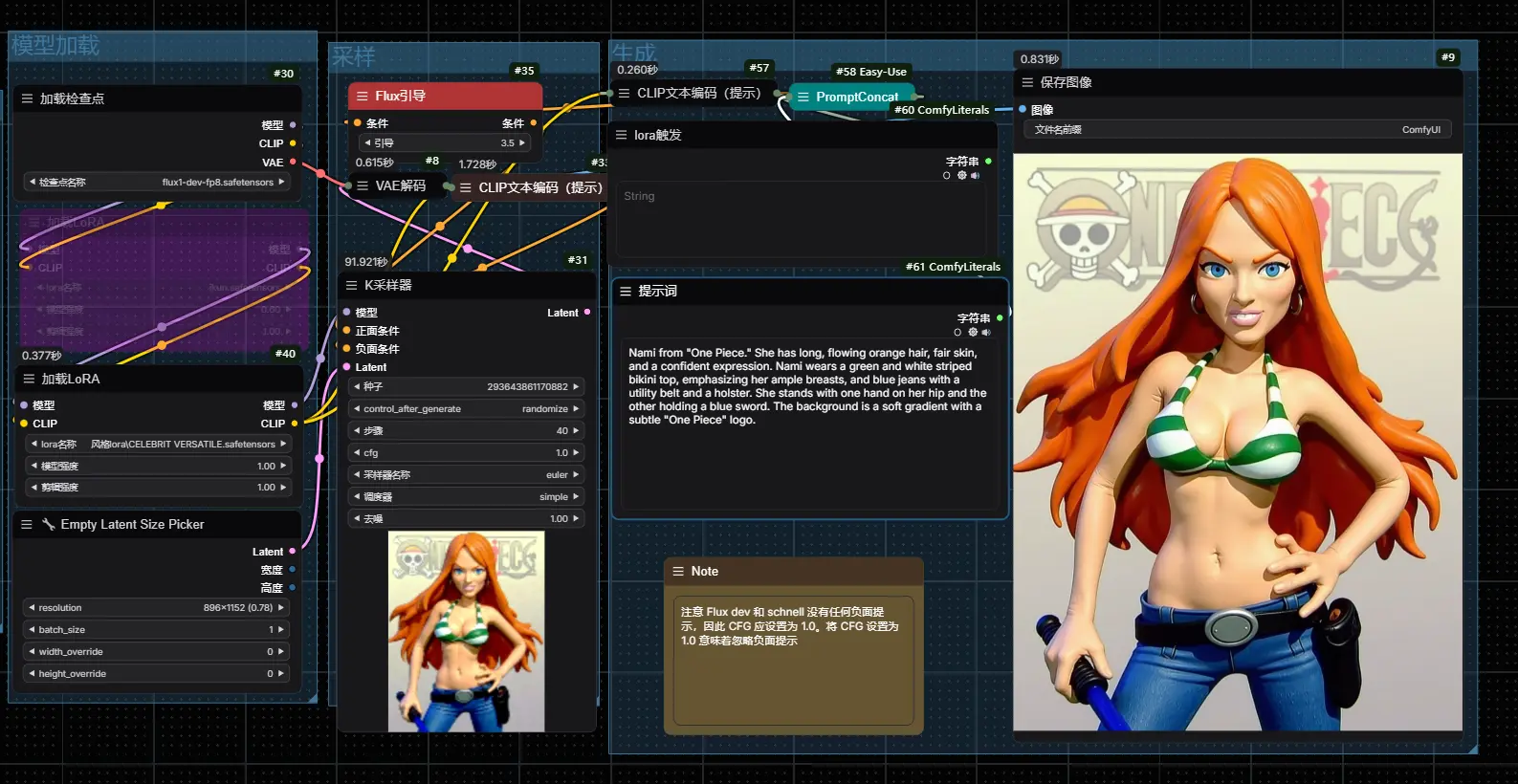Open the K采样器 node menu icon
Image resolution: width=1518 pixels, height=784 pixels.
(x=351, y=285)
